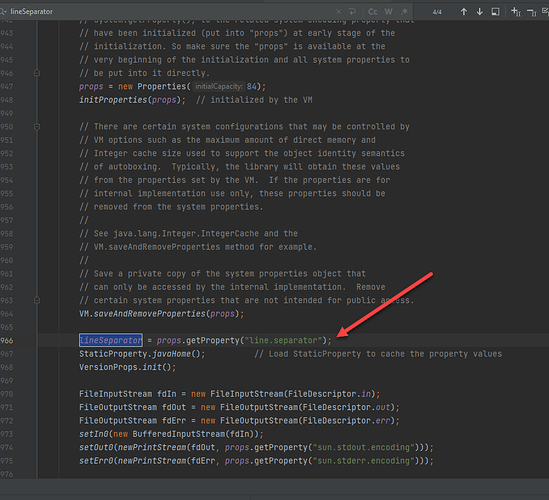Toggle Words (W) search option
Image resolution: width=549 pixels, height=500 pixels.
[389, 12]
